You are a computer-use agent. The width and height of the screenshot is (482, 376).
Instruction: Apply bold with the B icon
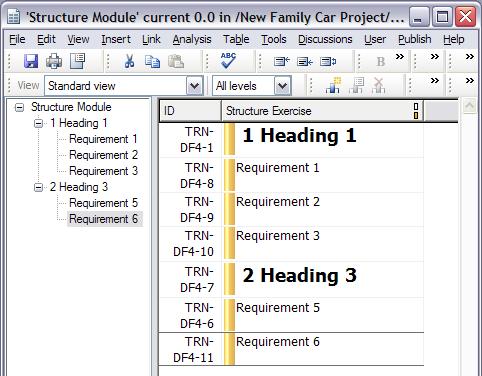coord(380,62)
